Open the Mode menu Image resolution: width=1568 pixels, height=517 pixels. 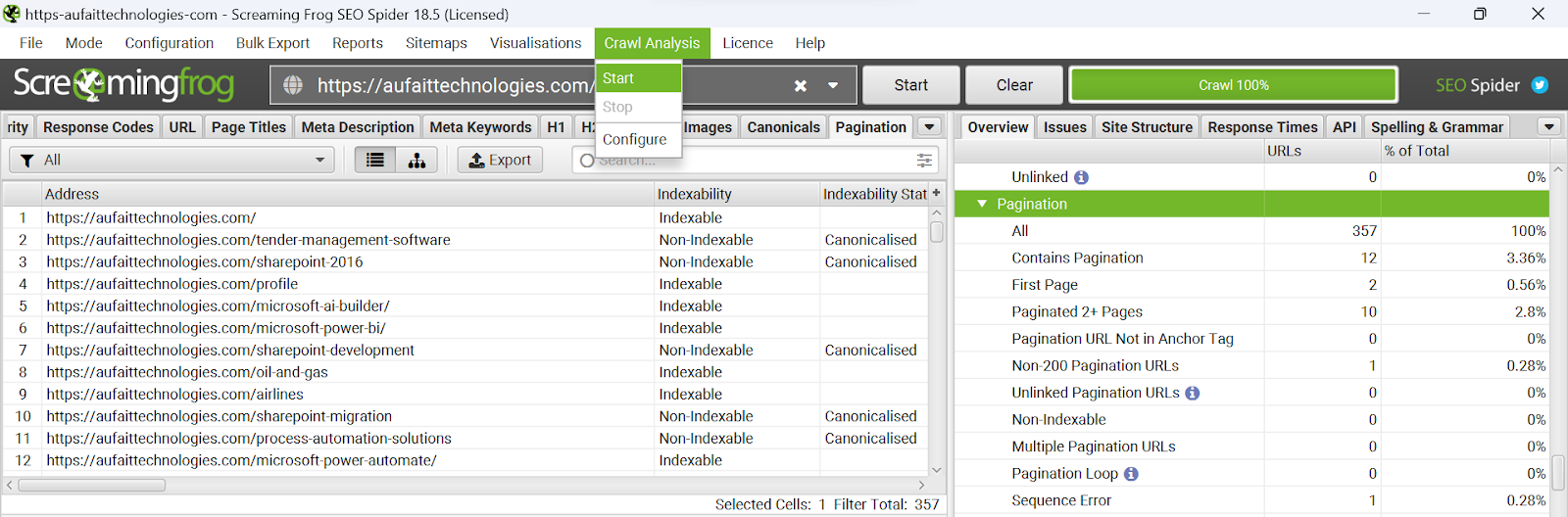pyautogui.click(x=84, y=43)
